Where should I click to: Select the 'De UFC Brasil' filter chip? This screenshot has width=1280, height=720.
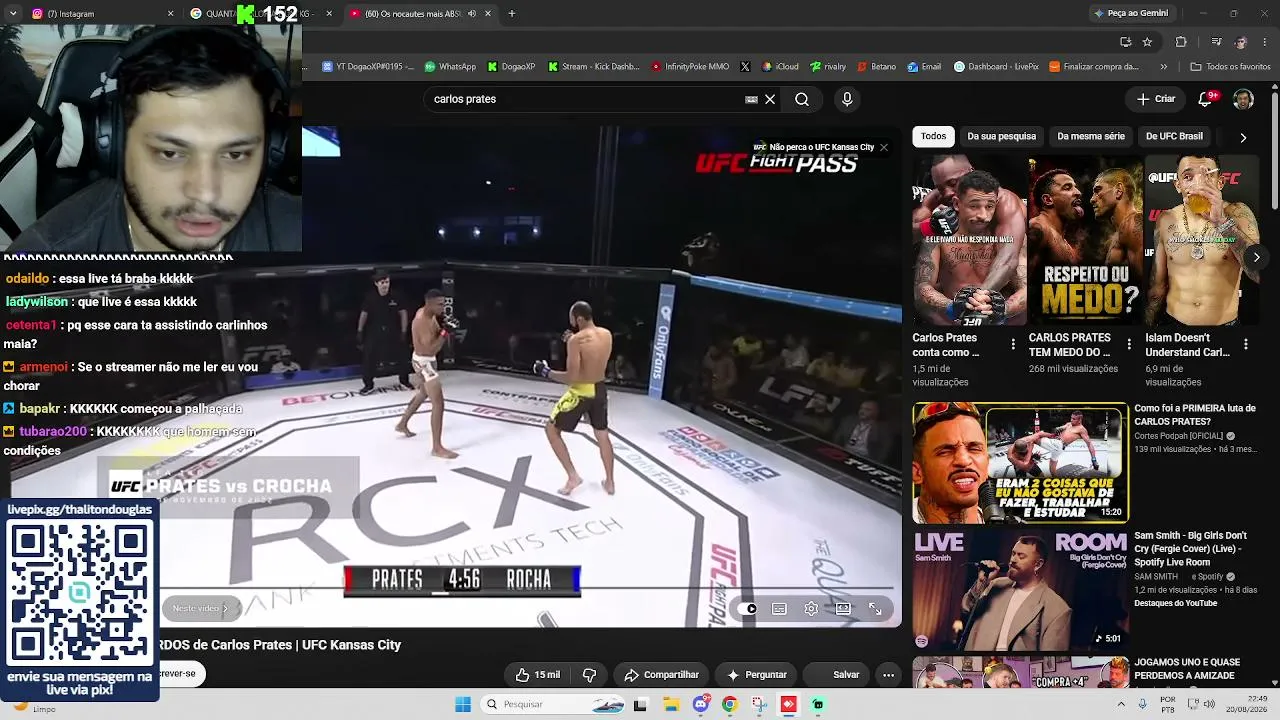[1174, 136]
